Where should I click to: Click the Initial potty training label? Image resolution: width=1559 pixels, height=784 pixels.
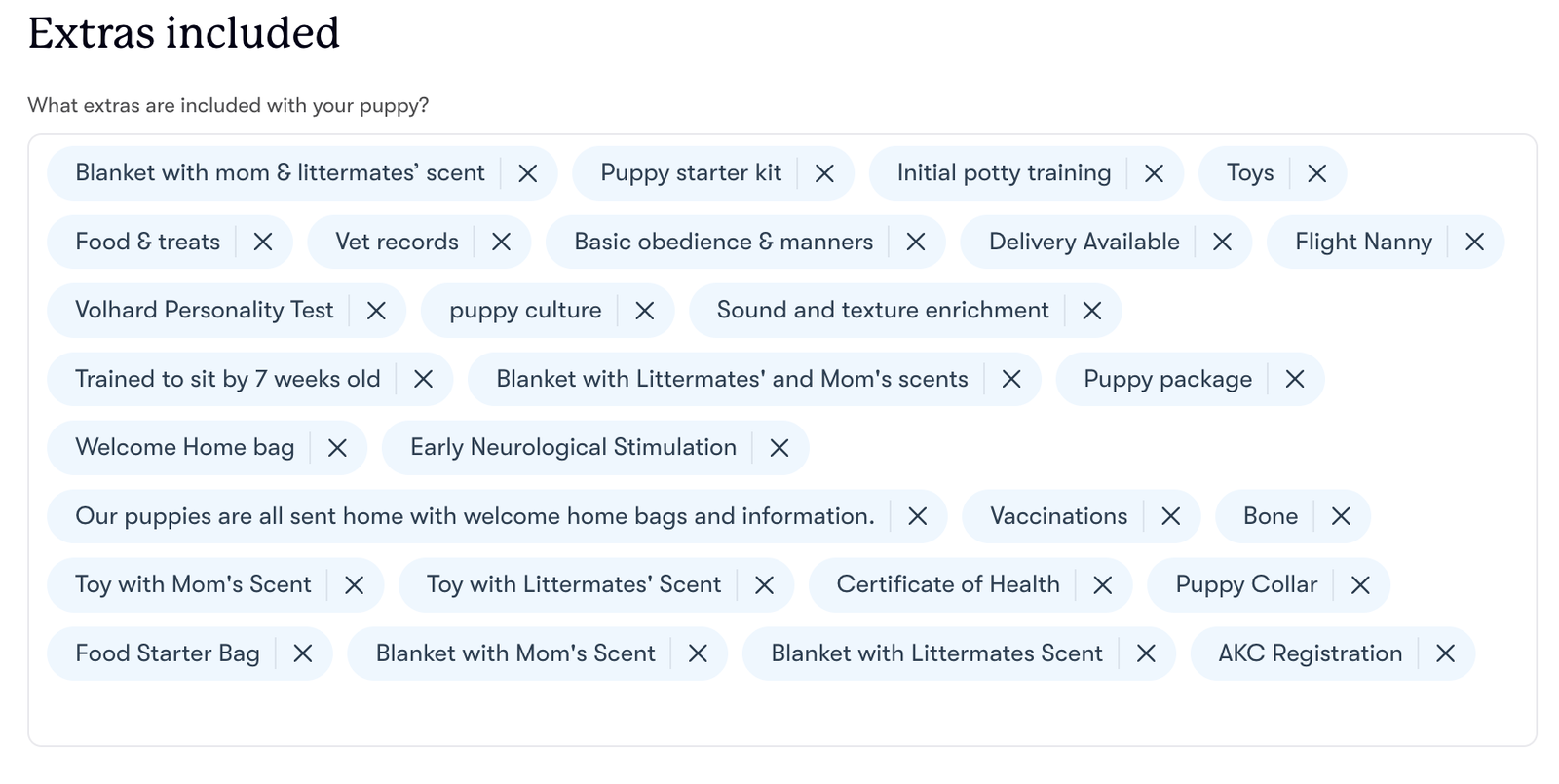coord(1004,173)
